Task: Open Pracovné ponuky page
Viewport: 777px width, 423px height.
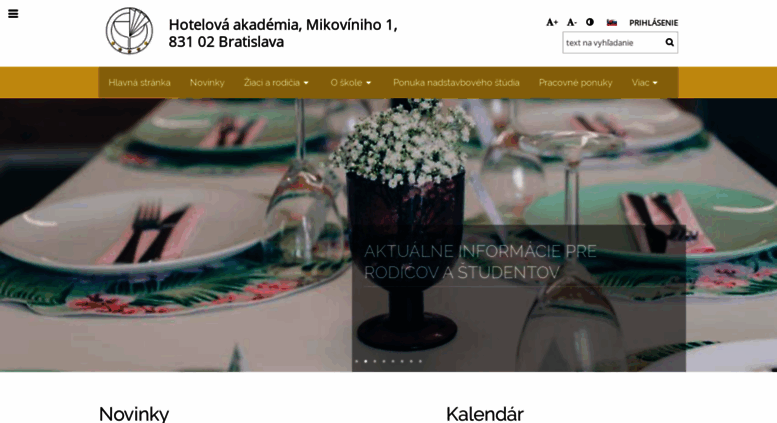Action: pyautogui.click(x=575, y=83)
